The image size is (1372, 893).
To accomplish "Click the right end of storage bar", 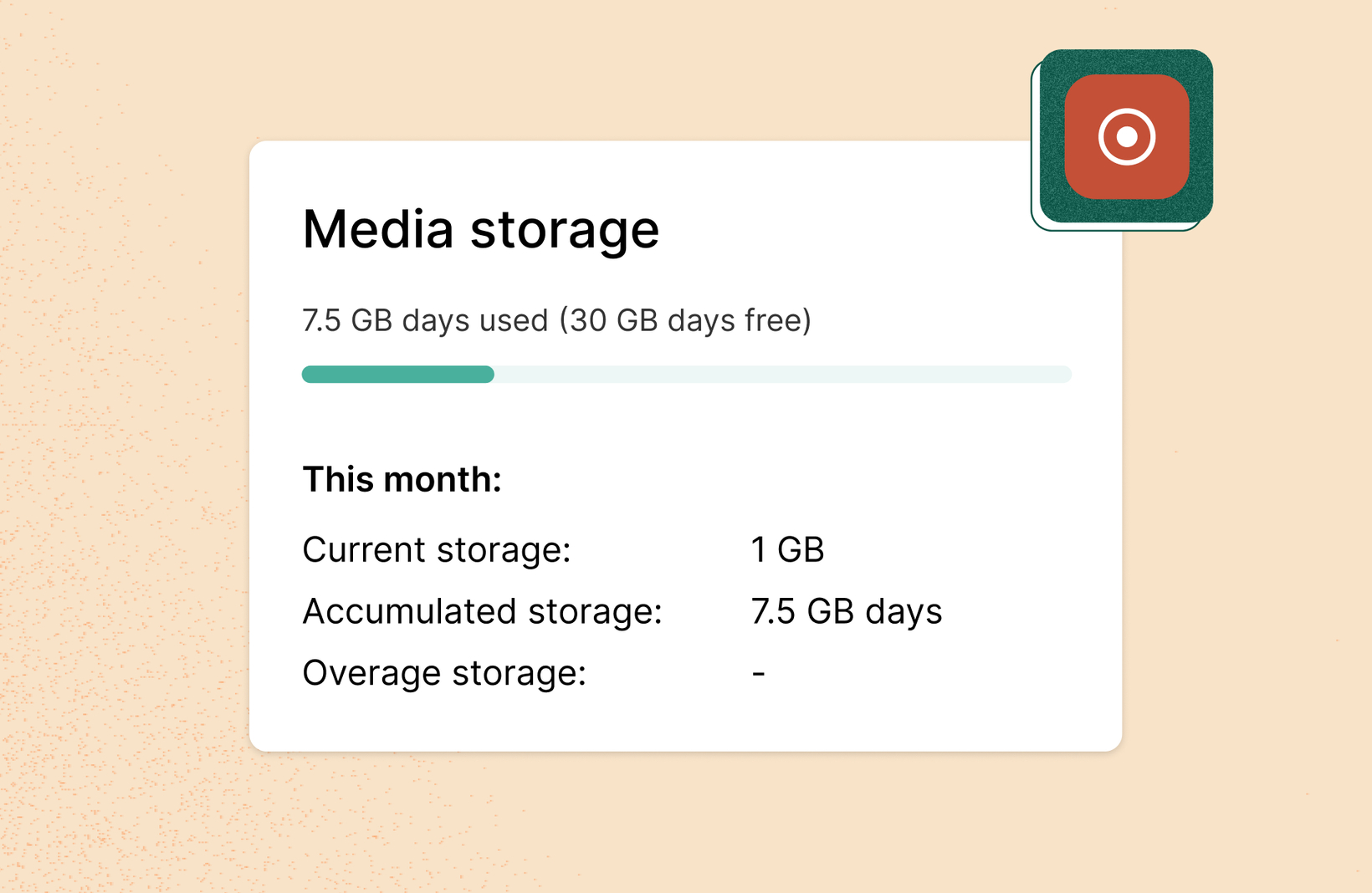I will point(1064,374).
